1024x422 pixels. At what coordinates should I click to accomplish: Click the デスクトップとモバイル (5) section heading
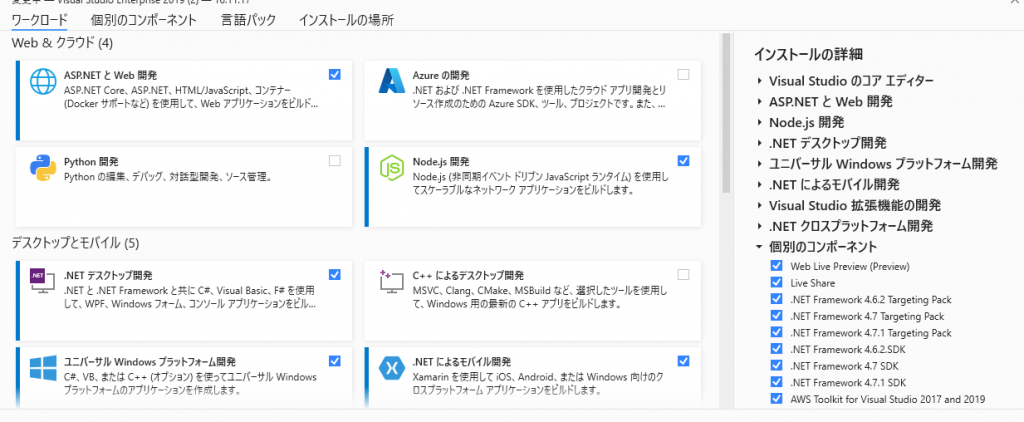(76, 243)
